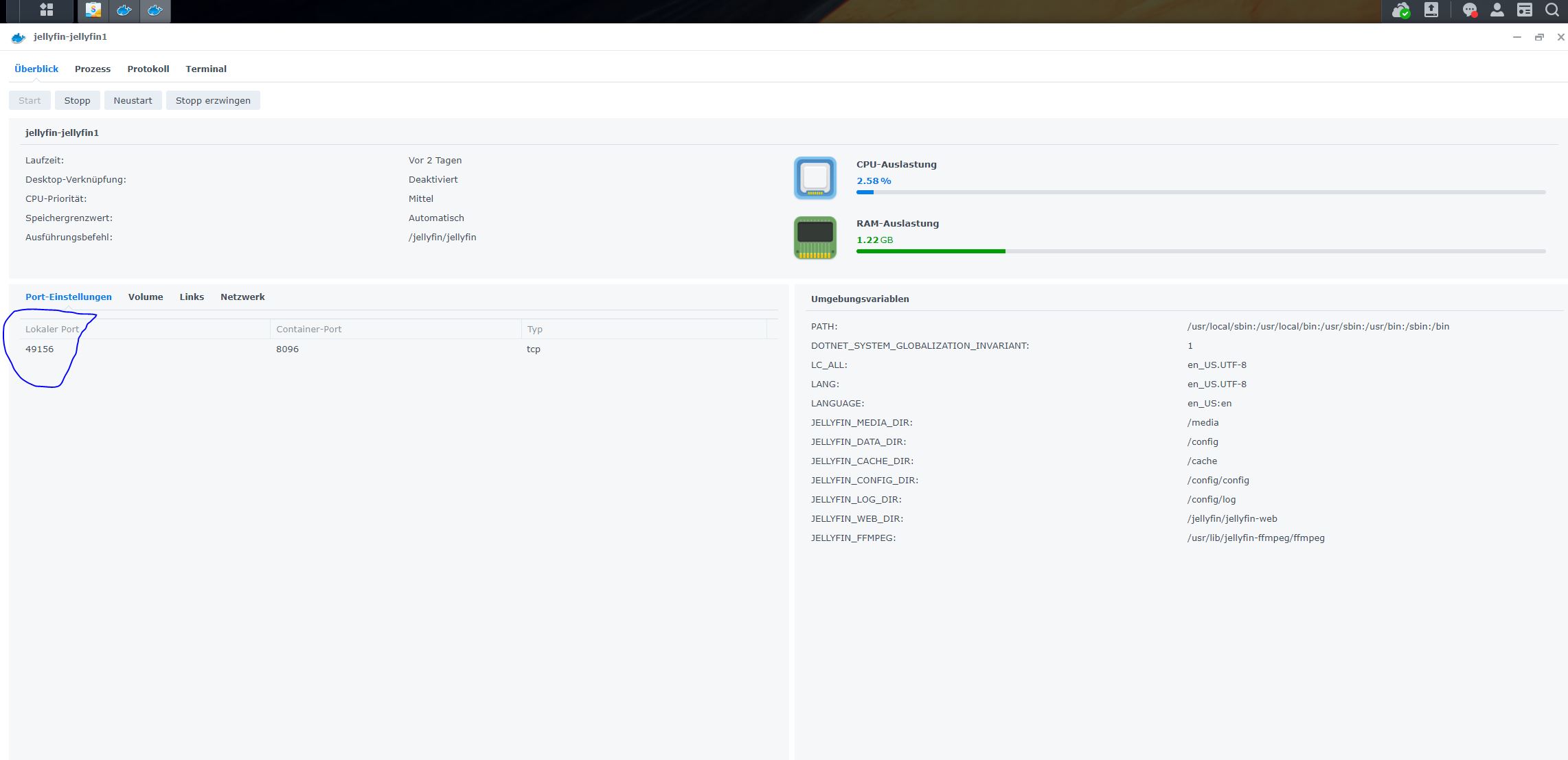1568x760 pixels.
Task: Click the LANGUAGE value en_US:en
Action: [1209, 403]
